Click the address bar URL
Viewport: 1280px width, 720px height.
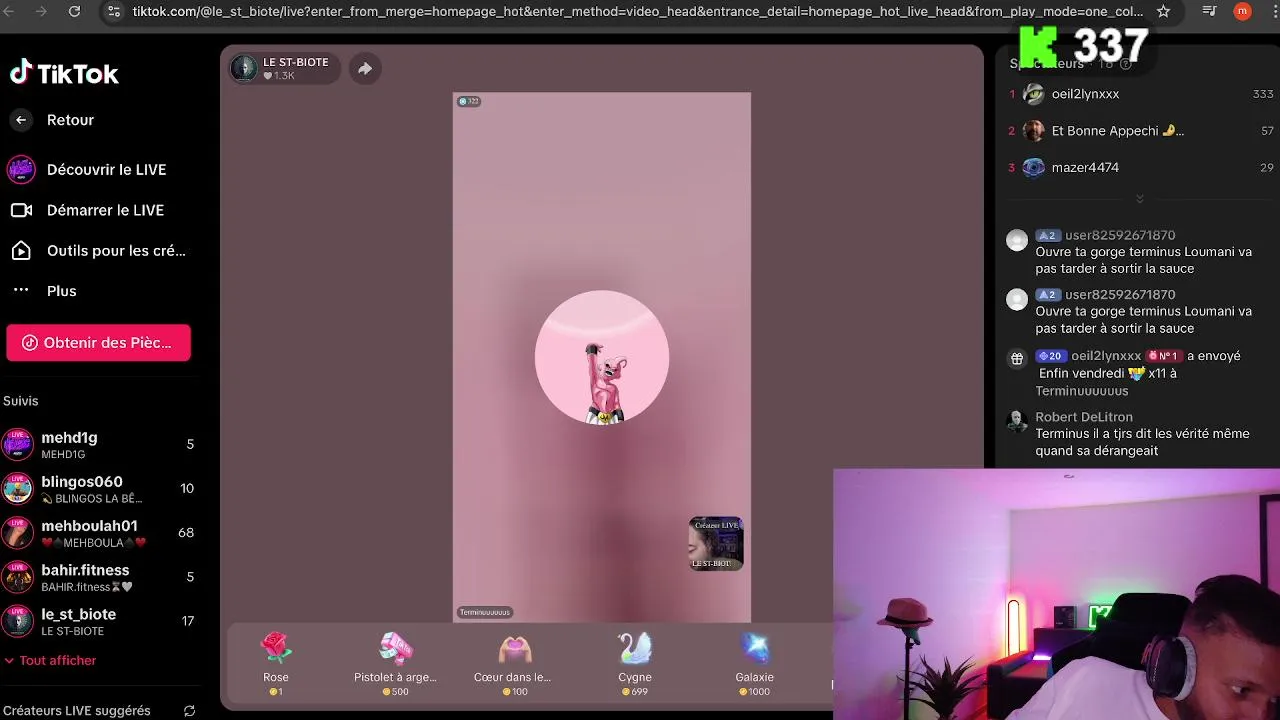click(x=638, y=11)
